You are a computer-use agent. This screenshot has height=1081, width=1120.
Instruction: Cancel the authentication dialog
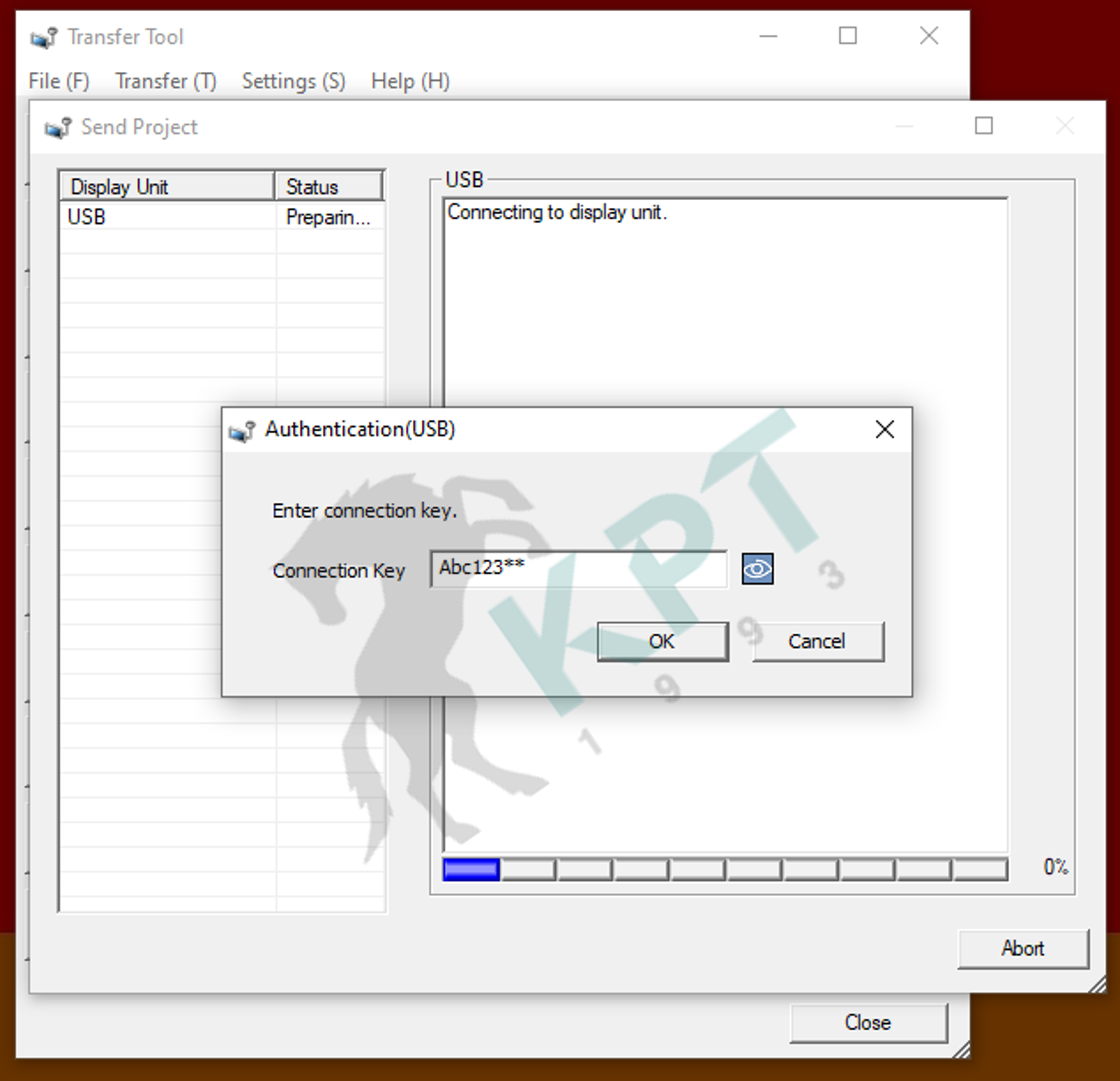pyautogui.click(x=818, y=642)
